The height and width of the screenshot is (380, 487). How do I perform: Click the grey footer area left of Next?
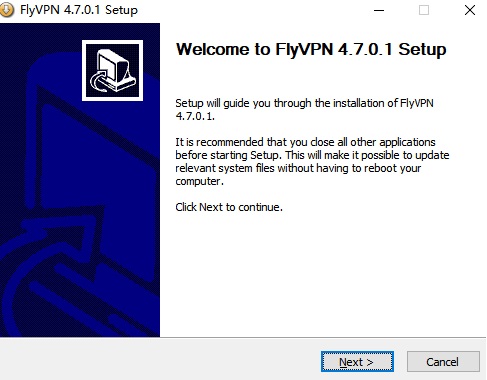point(160,360)
